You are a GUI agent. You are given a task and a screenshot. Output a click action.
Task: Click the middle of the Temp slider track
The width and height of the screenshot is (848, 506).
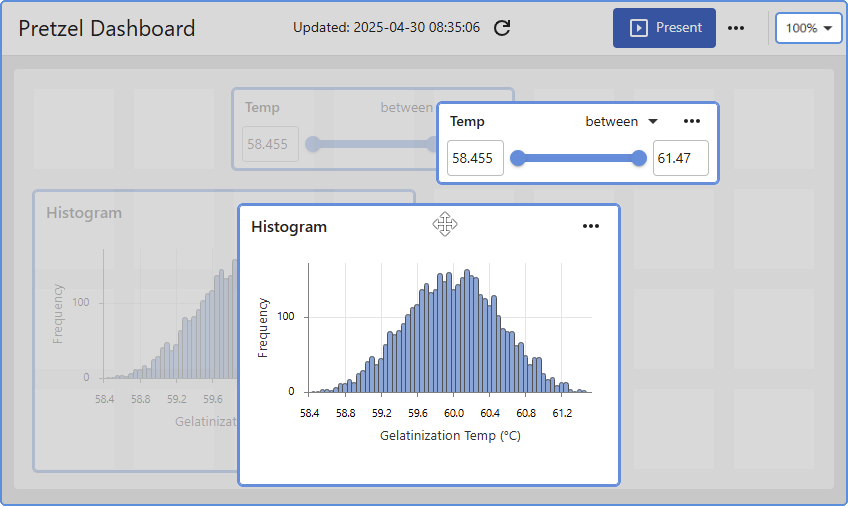coord(579,158)
